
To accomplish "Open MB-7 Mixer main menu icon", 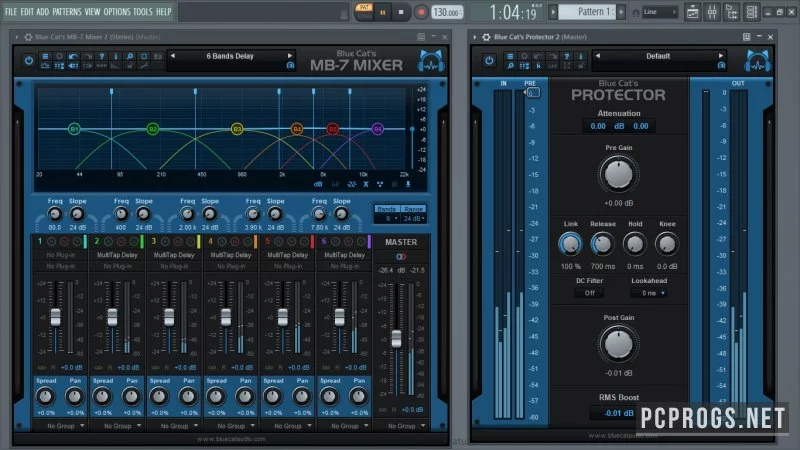I will tap(45, 56).
